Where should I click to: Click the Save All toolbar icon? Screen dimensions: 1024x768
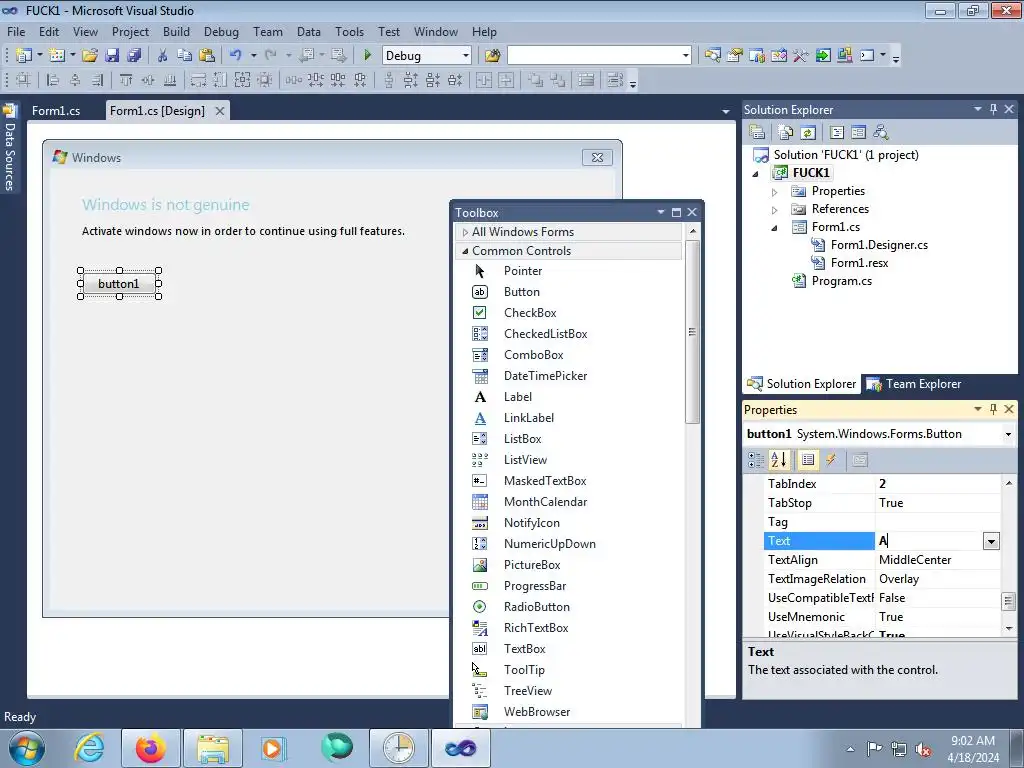coord(134,56)
